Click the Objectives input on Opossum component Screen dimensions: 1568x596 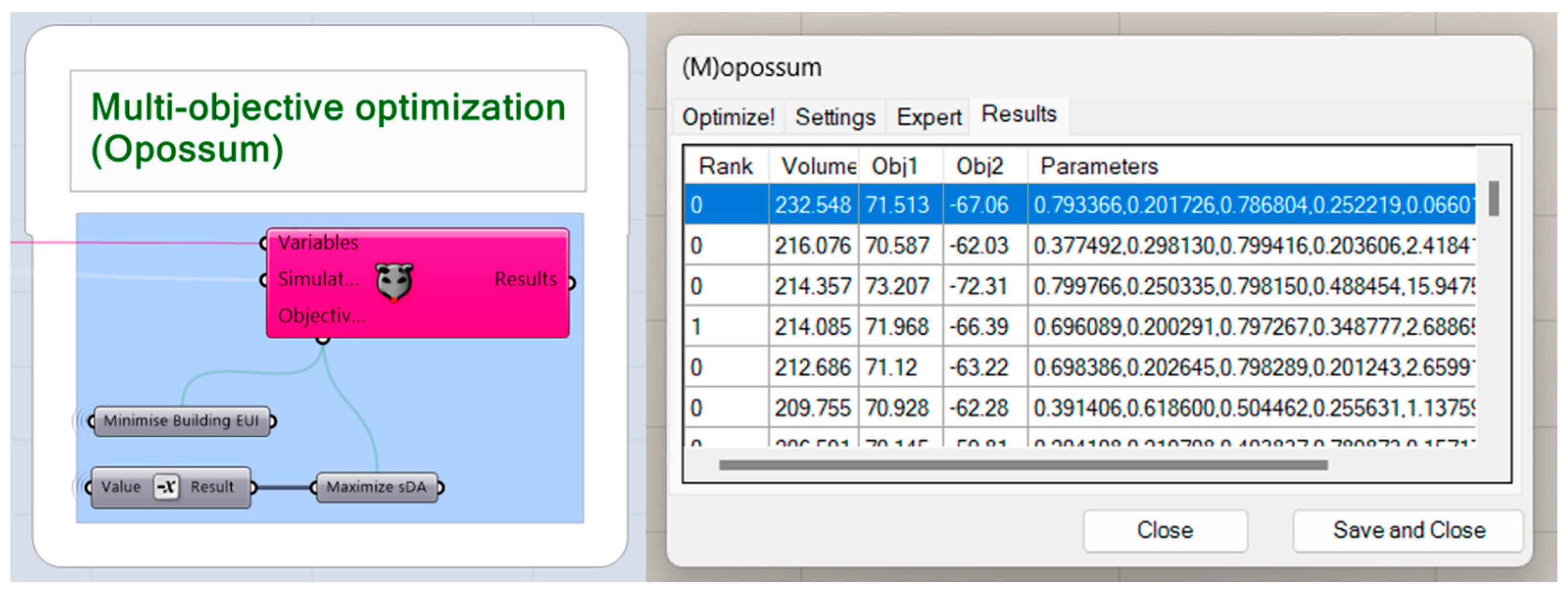321,316
